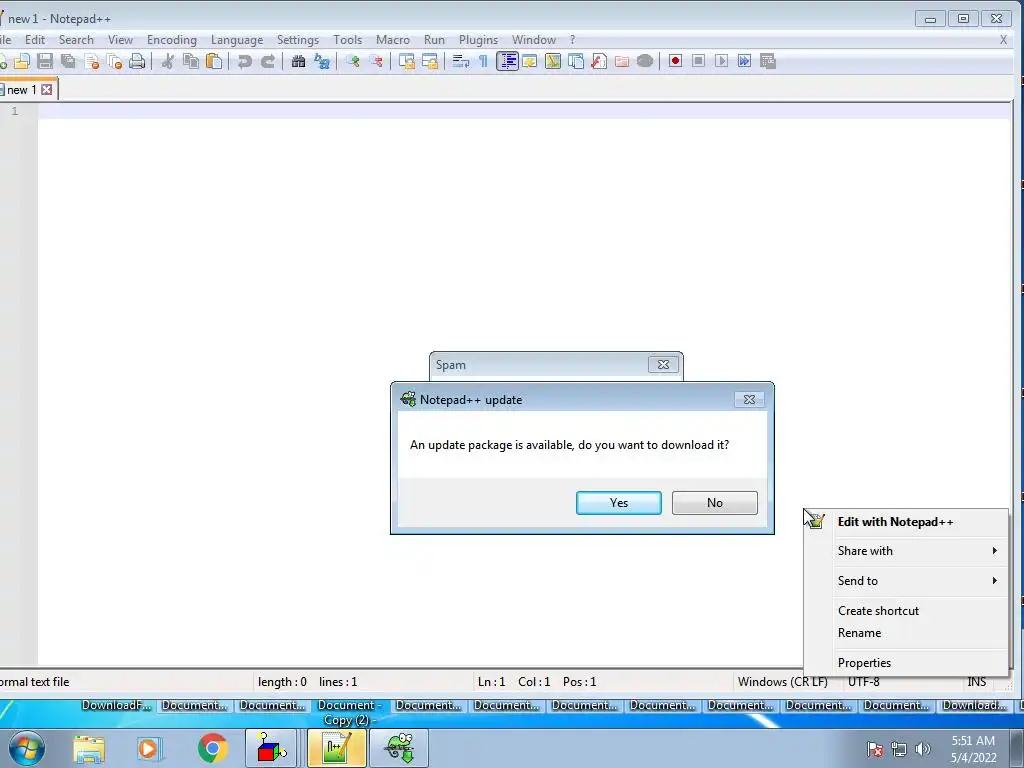
Task: Click the Undo toolbar arrow
Action: (245, 61)
